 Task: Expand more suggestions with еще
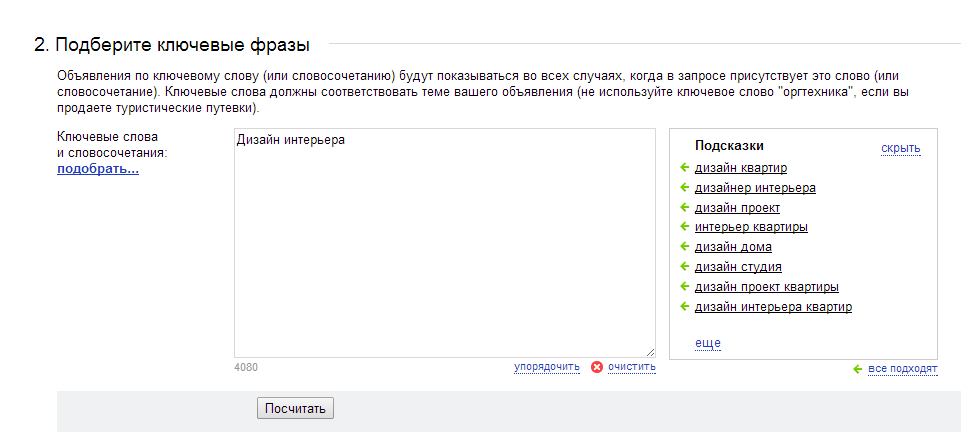pyautogui.click(x=708, y=343)
